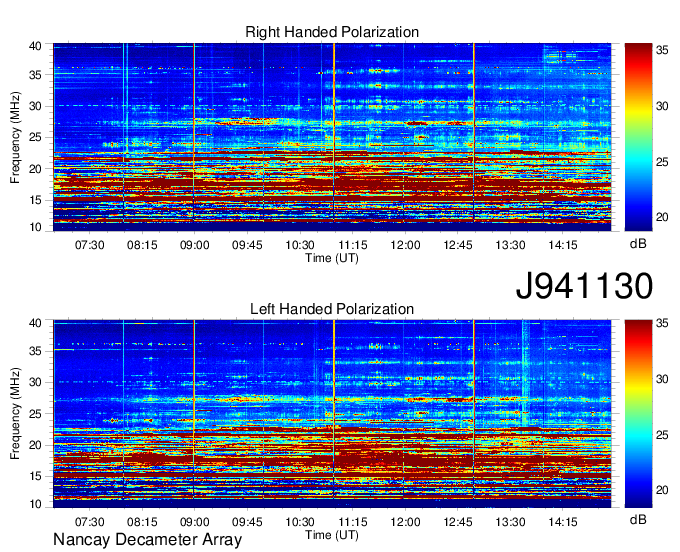The height and width of the screenshot is (552, 680).
Task: Click the 20 dB tick on Left Handed colorbar
Action: coord(662,490)
